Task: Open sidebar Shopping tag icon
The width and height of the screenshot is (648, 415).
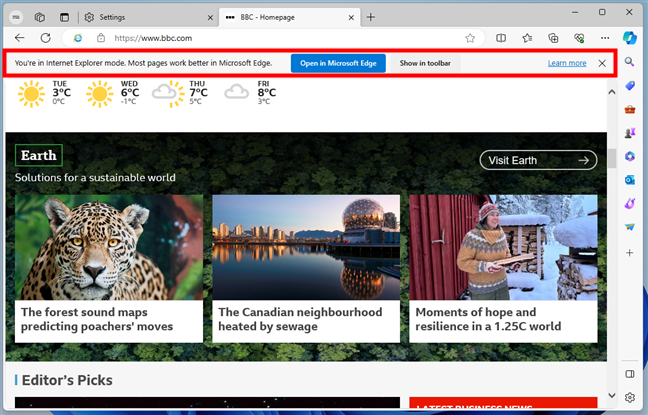Action: click(629, 86)
